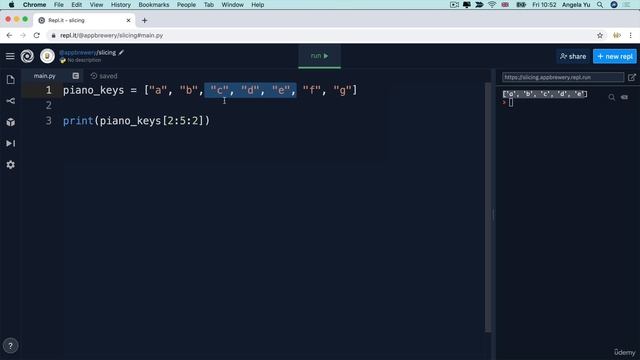
Task: Open the Settings gear in sidebar
Action: 11,165
